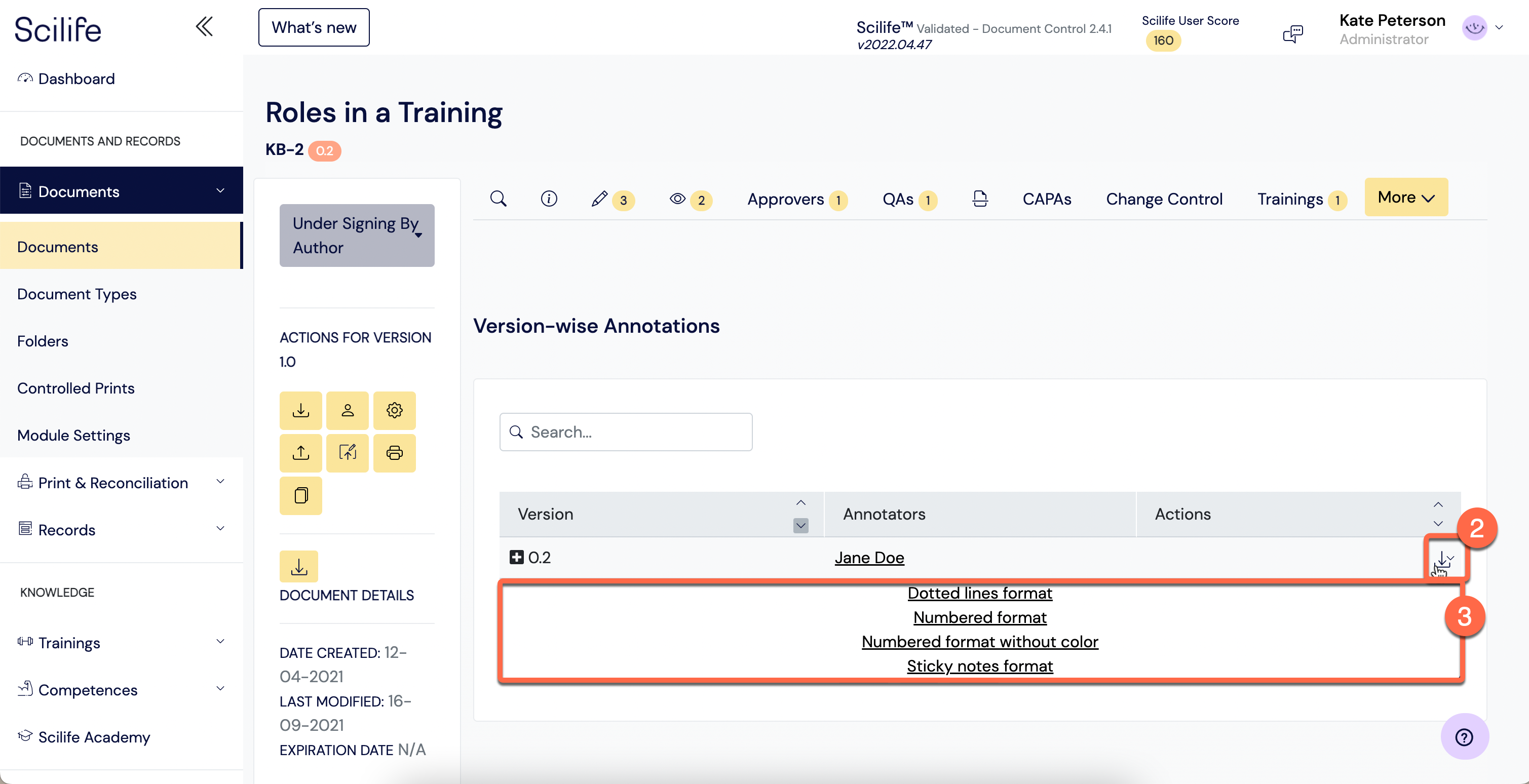This screenshot has height=784, width=1529.
Task: Download Numbered format without color
Action: pyautogui.click(x=979, y=642)
